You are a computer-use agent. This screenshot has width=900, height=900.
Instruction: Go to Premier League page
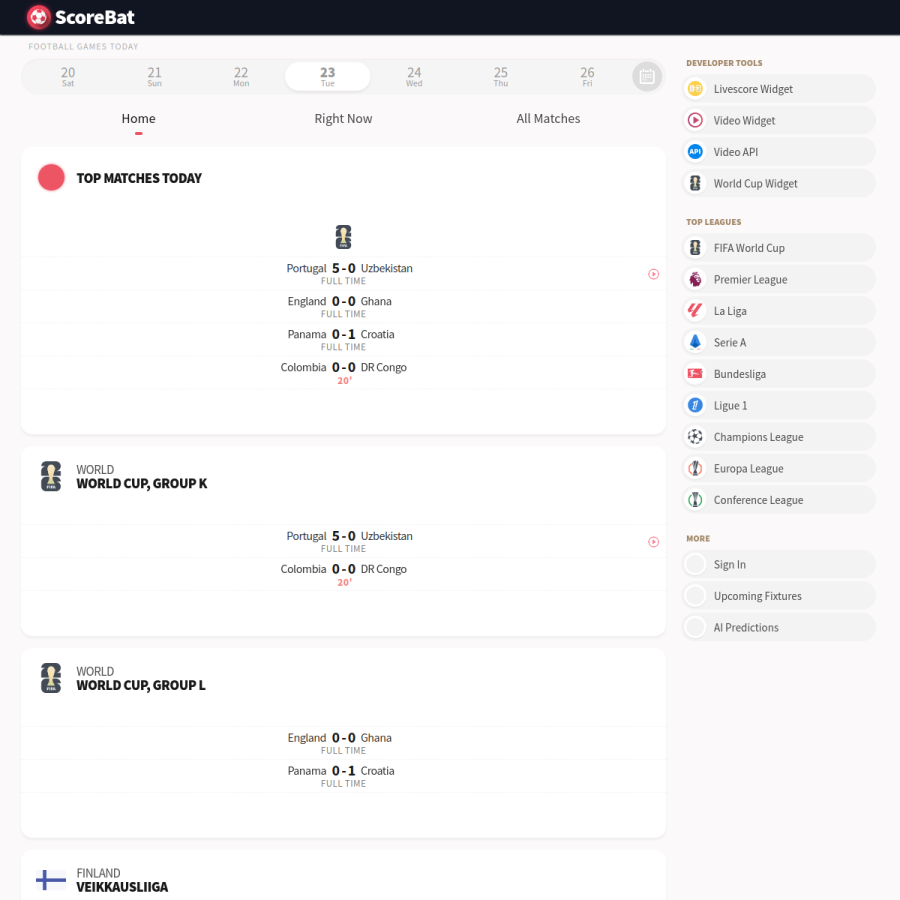779,280
